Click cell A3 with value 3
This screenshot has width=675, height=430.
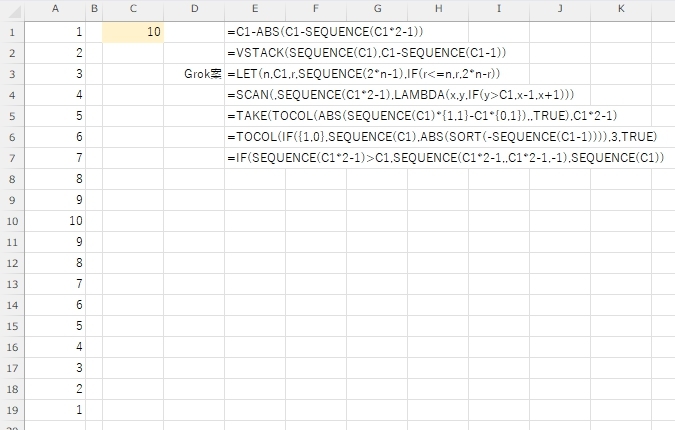coord(55,74)
